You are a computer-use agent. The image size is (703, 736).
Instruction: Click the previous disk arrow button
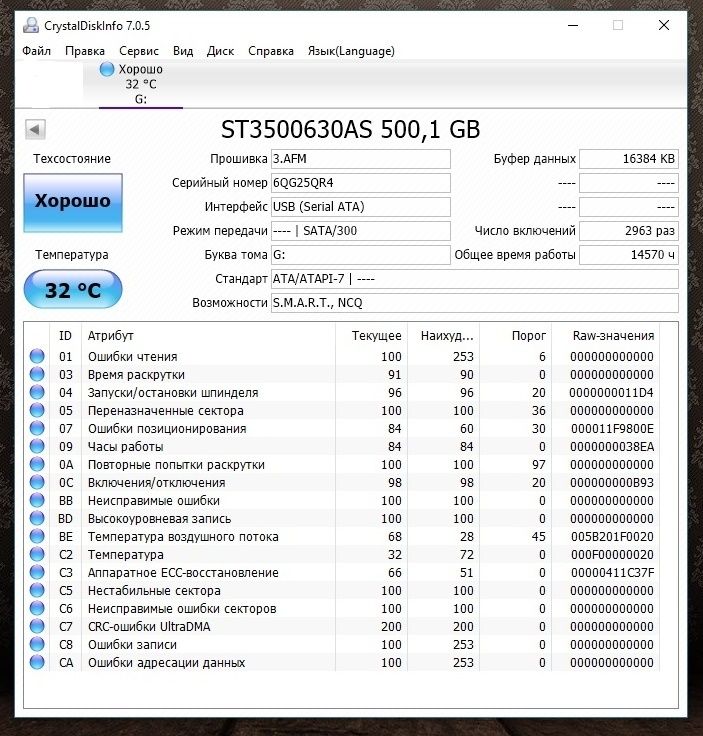(x=35, y=129)
